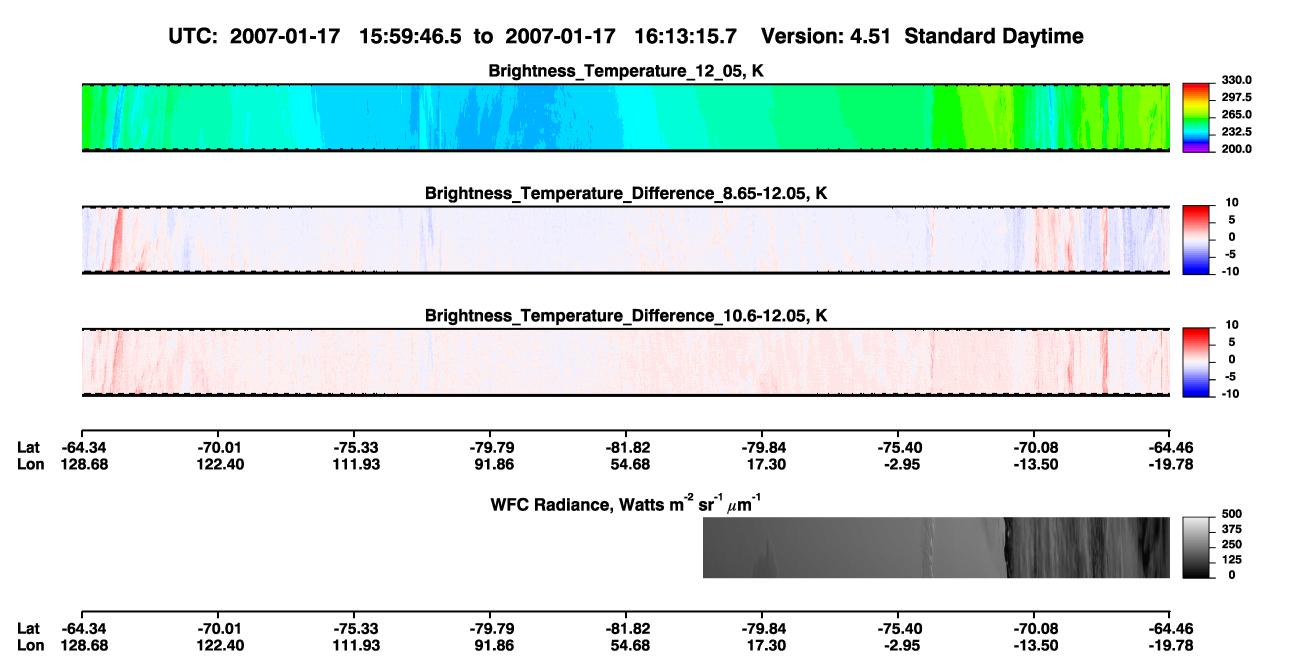Click the grayscale WFC Radiance colorbar

1196,547
